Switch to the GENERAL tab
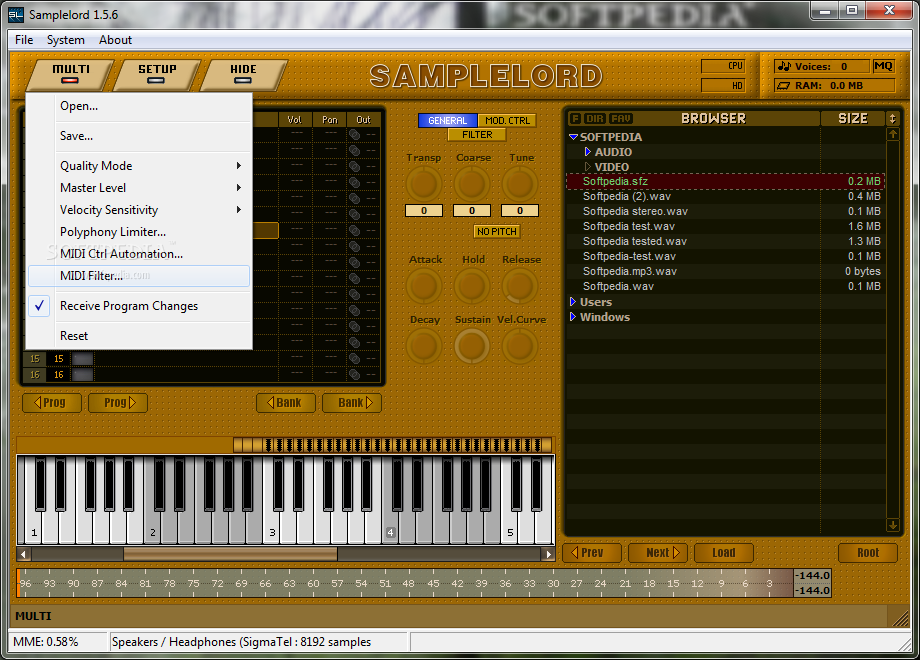Viewport: 920px width, 660px height. [448, 120]
